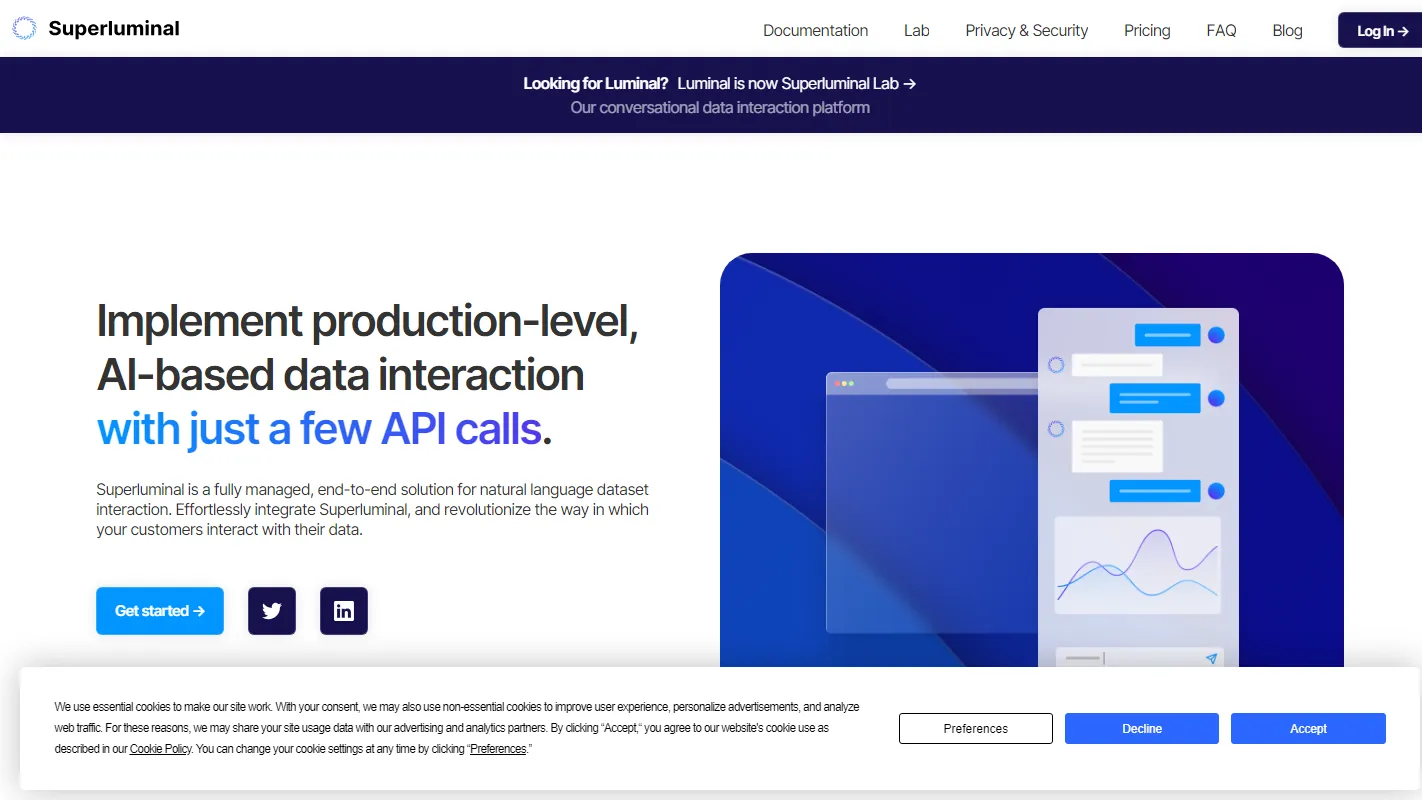Follow the 'Luminal is now Superluminal Lab' link

796,84
